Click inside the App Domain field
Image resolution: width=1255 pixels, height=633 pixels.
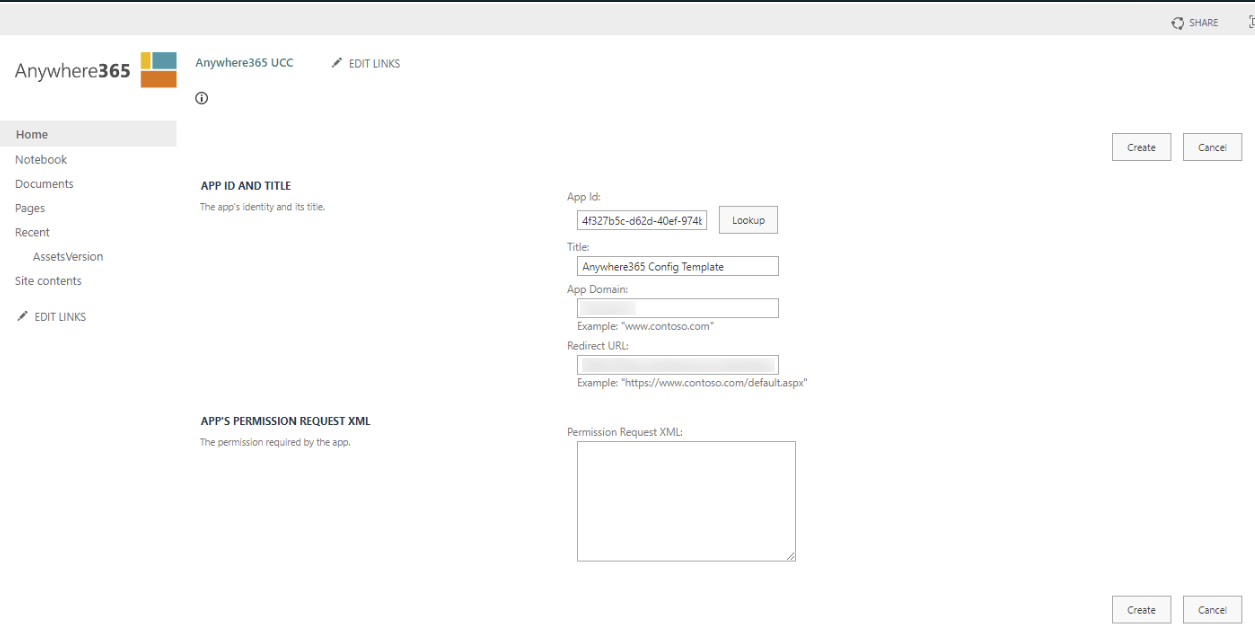pyautogui.click(x=677, y=307)
